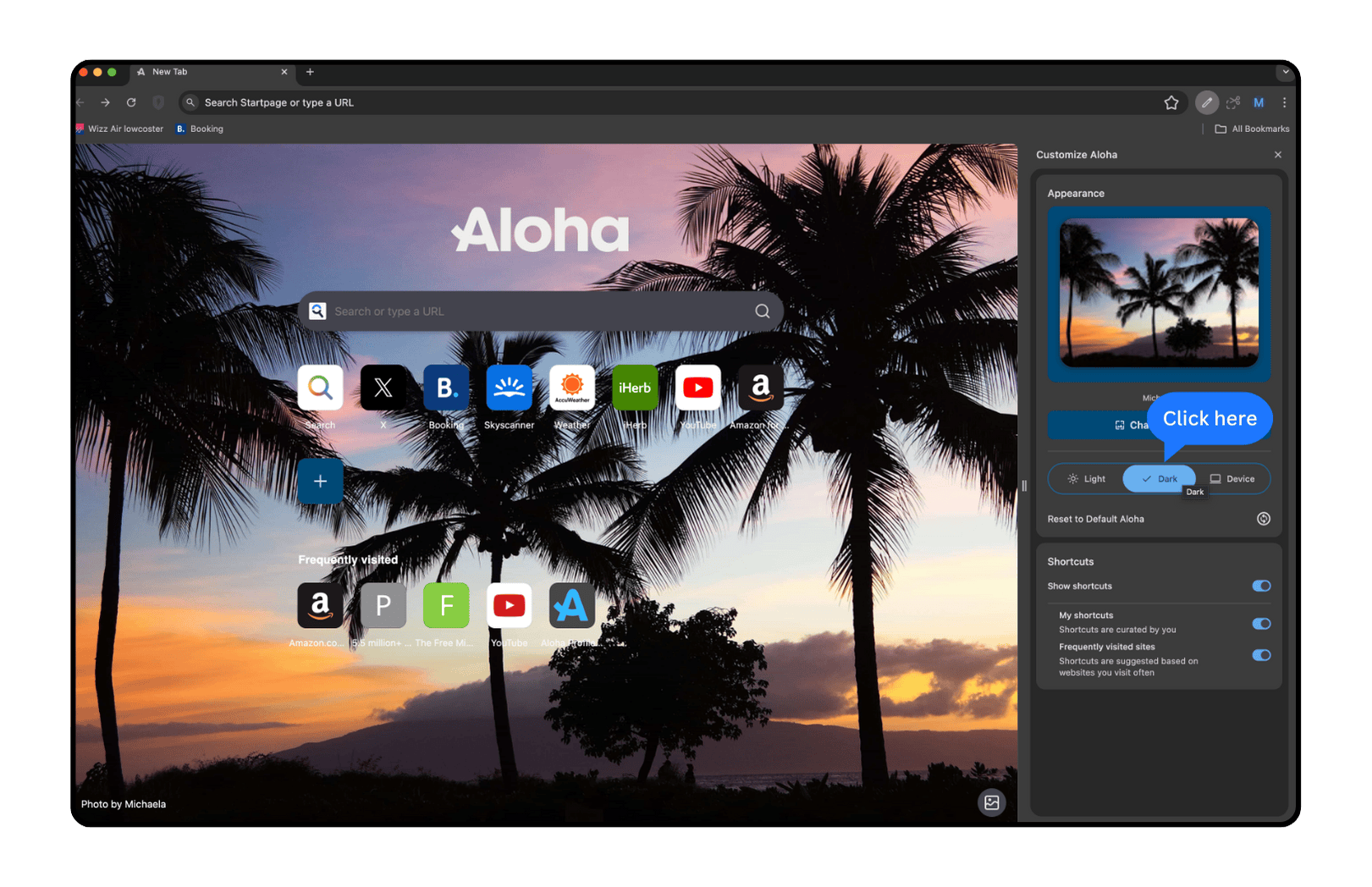Image resolution: width=1372 pixels, height=887 pixels.
Task: Switch to the New Tab tab
Action: pos(212,73)
